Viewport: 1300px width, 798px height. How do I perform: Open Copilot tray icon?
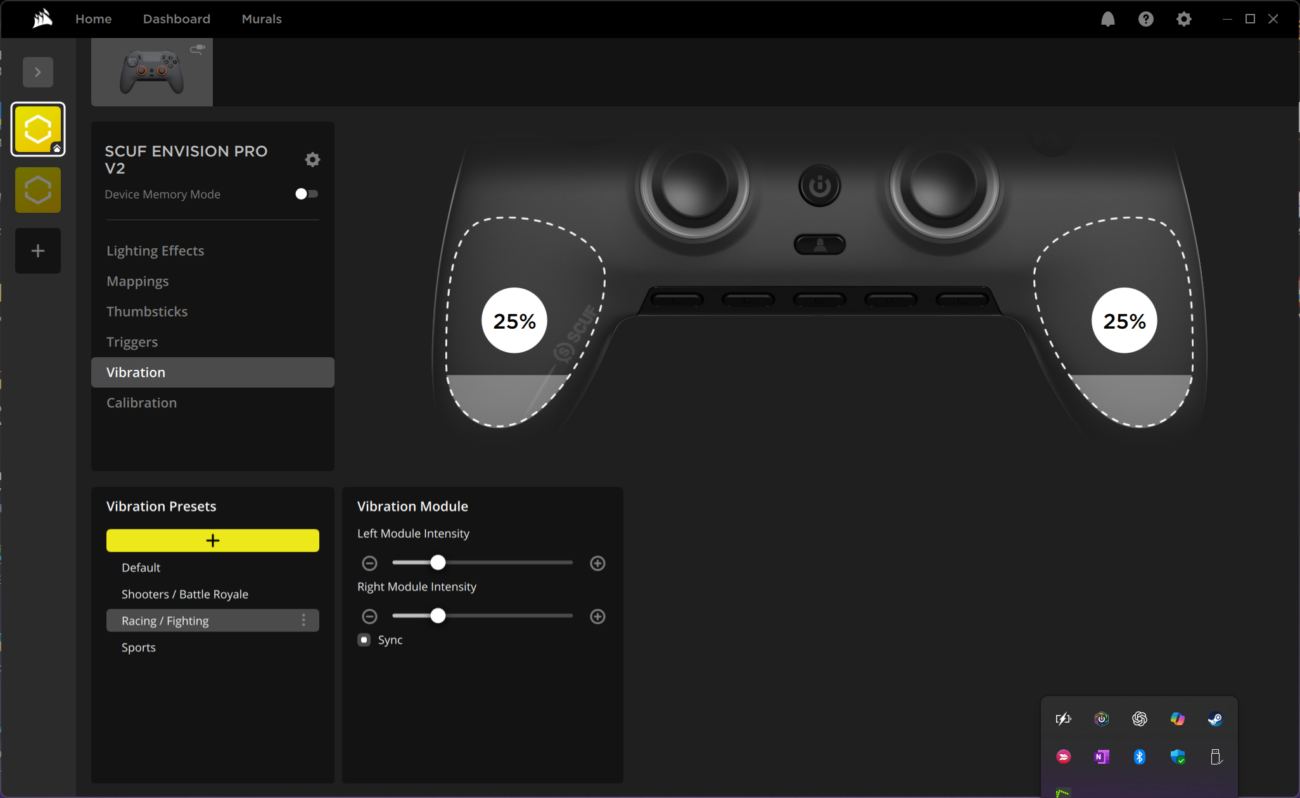1177,719
